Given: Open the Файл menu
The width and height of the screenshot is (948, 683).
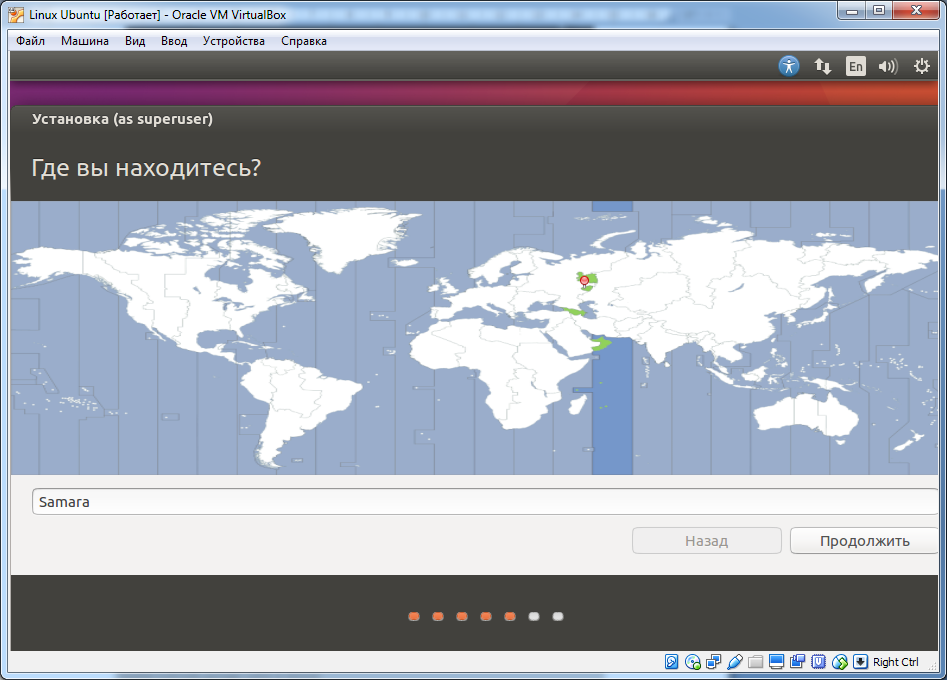Looking at the screenshot, I should tap(30, 40).
